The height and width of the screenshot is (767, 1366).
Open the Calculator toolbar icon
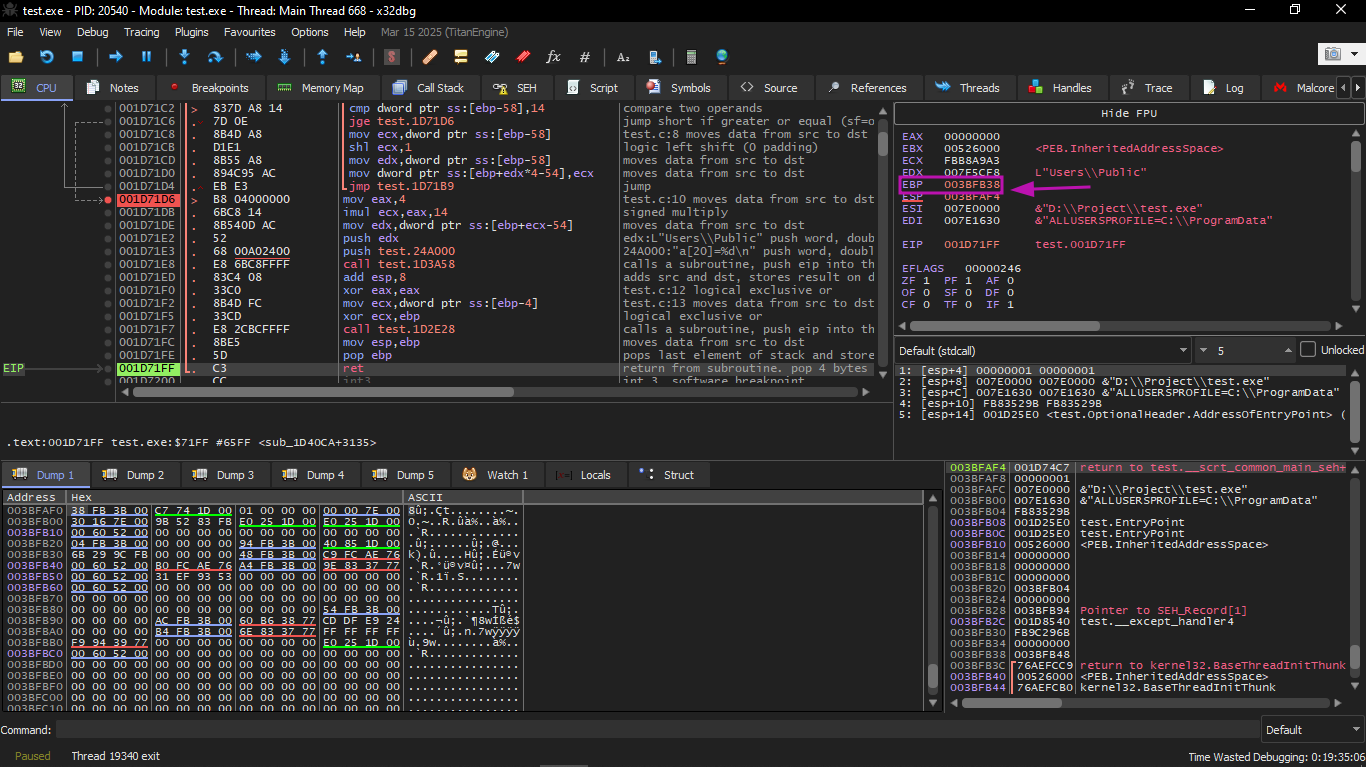coord(690,57)
